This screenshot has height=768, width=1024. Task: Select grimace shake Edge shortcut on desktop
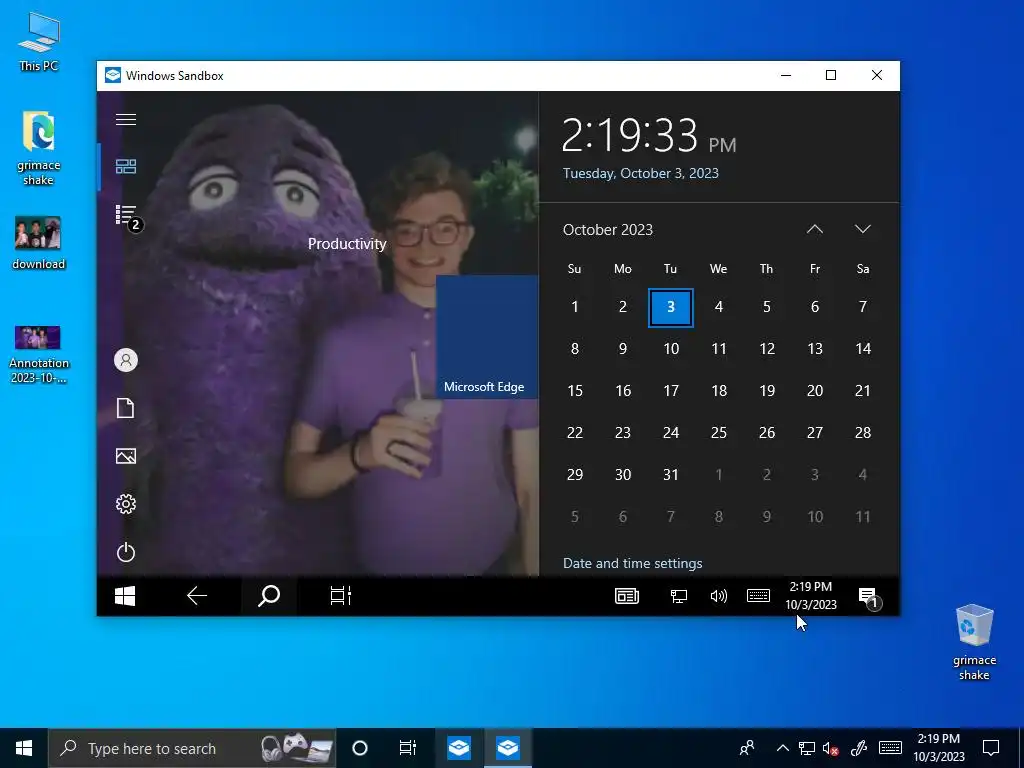(x=39, y=148)
